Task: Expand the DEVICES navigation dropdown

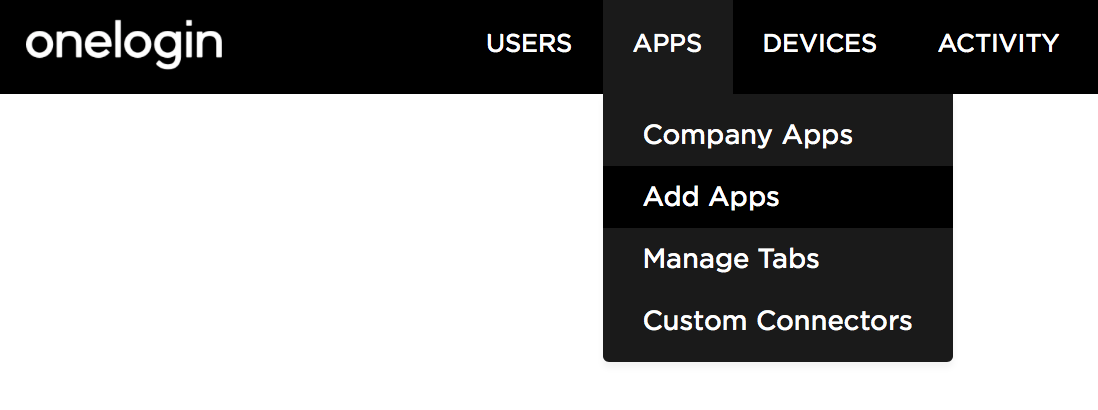Action: 819,44
